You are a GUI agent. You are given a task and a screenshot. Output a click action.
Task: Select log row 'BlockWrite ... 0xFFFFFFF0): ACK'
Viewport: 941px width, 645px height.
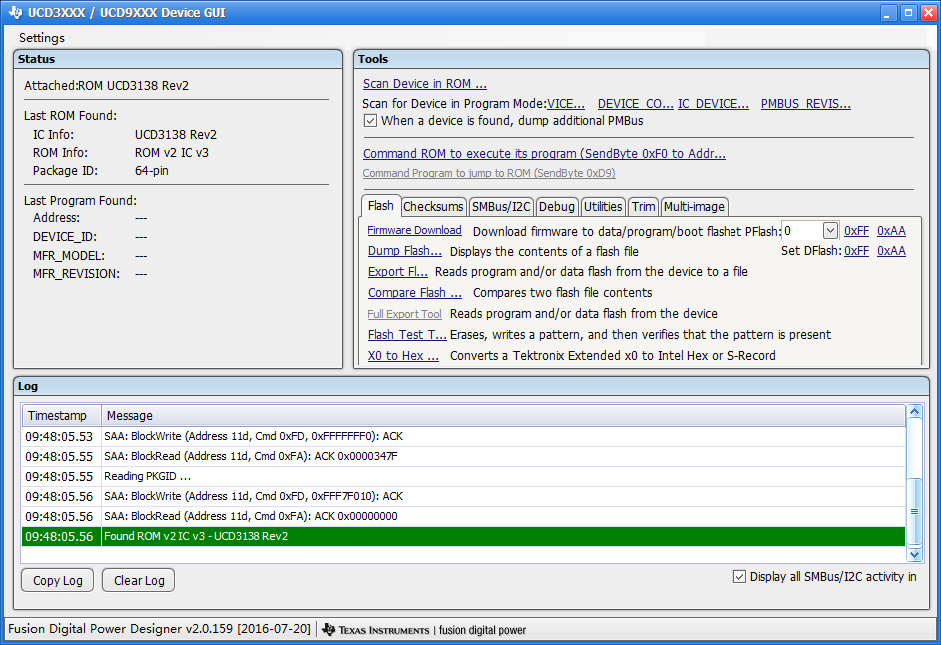(463, 436)
